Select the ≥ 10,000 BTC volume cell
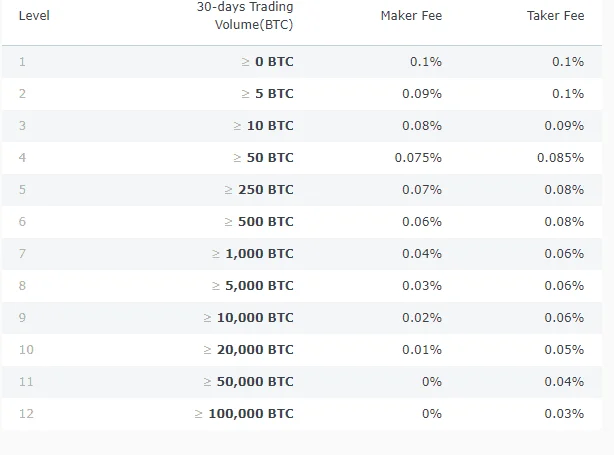614x455 pixels. pos(248,318)
